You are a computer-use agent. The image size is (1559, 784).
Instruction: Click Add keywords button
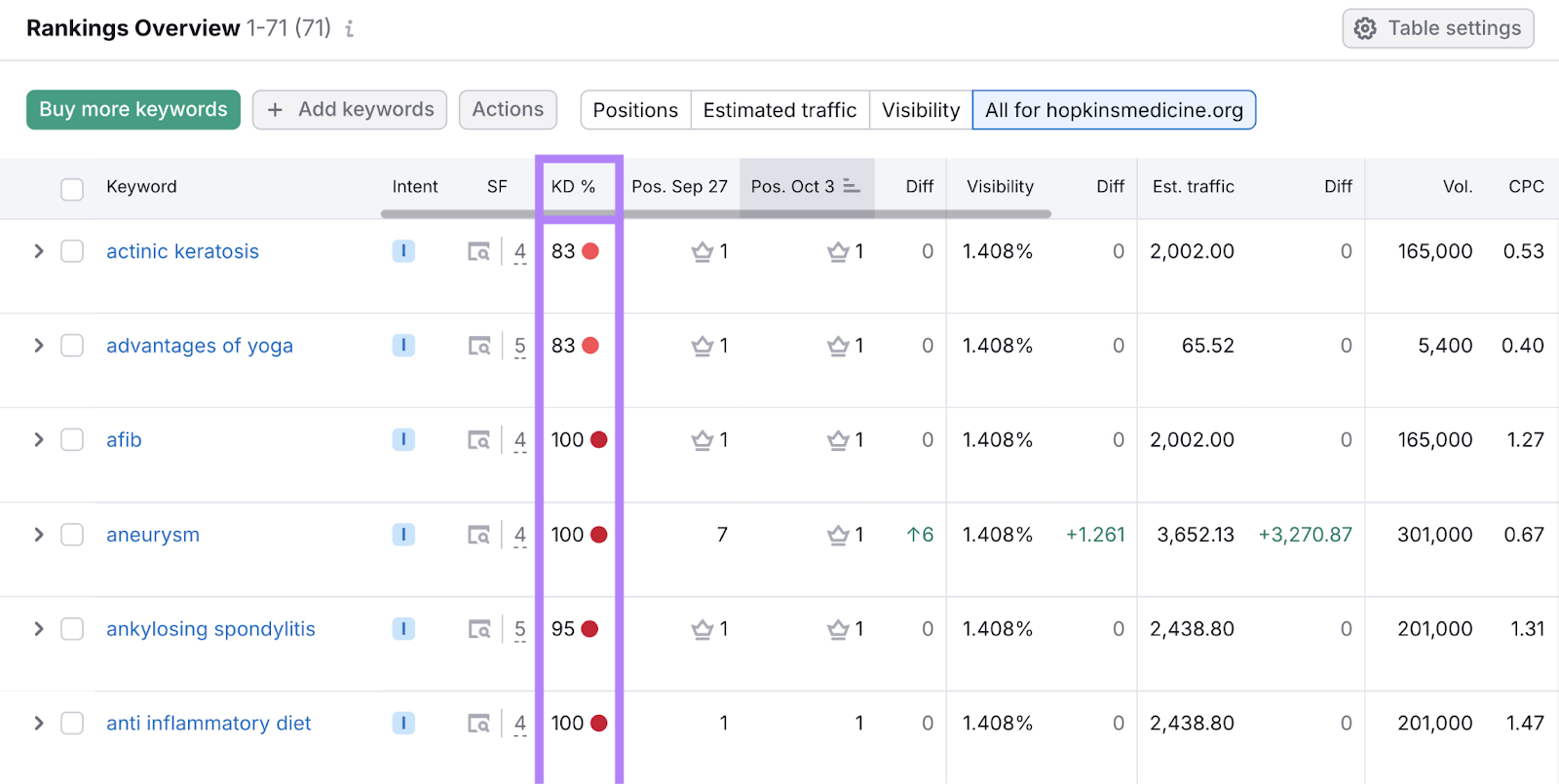350,110
